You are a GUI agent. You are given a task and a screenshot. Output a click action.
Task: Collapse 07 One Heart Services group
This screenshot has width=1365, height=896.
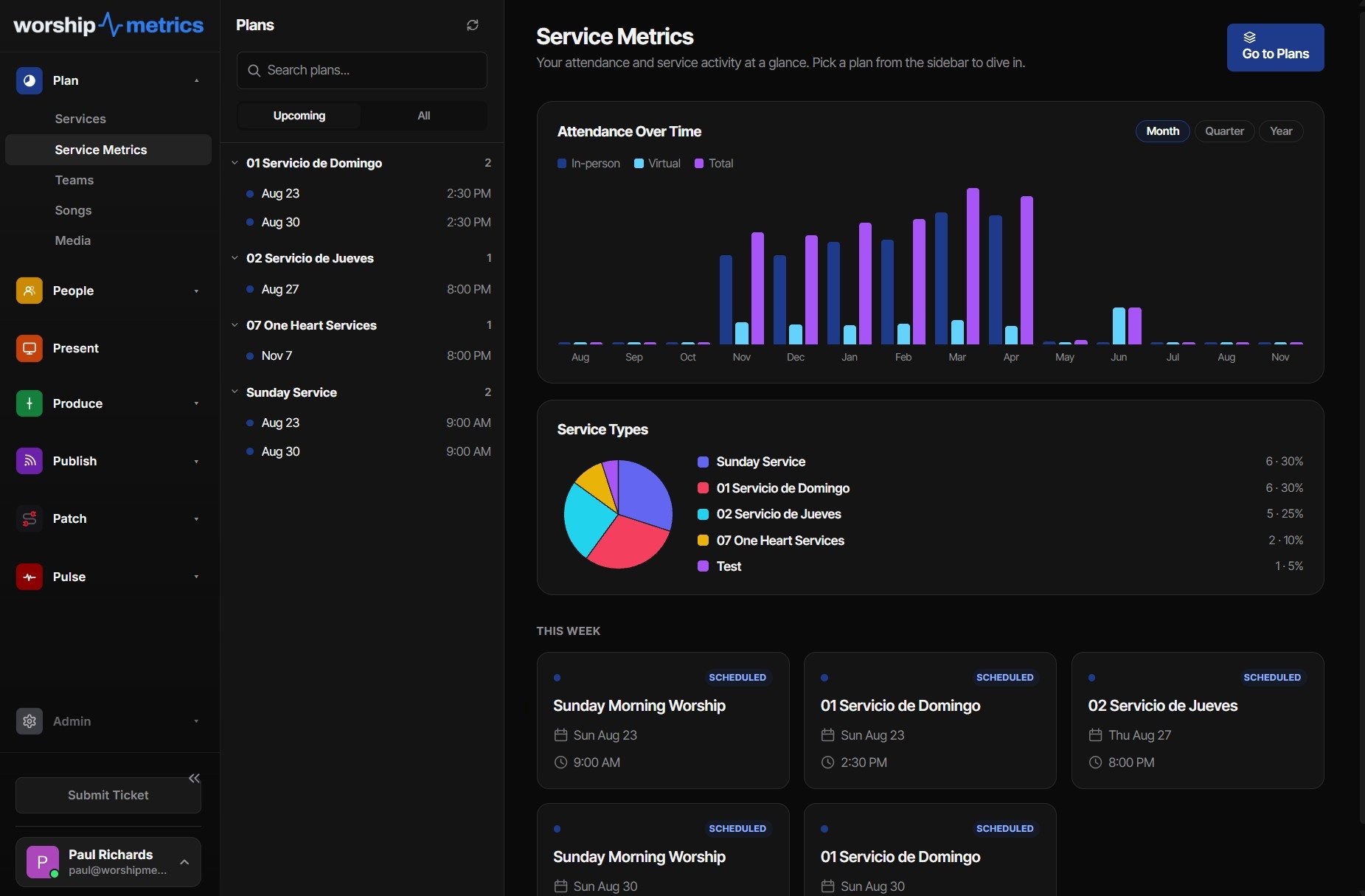coord(235,325)
